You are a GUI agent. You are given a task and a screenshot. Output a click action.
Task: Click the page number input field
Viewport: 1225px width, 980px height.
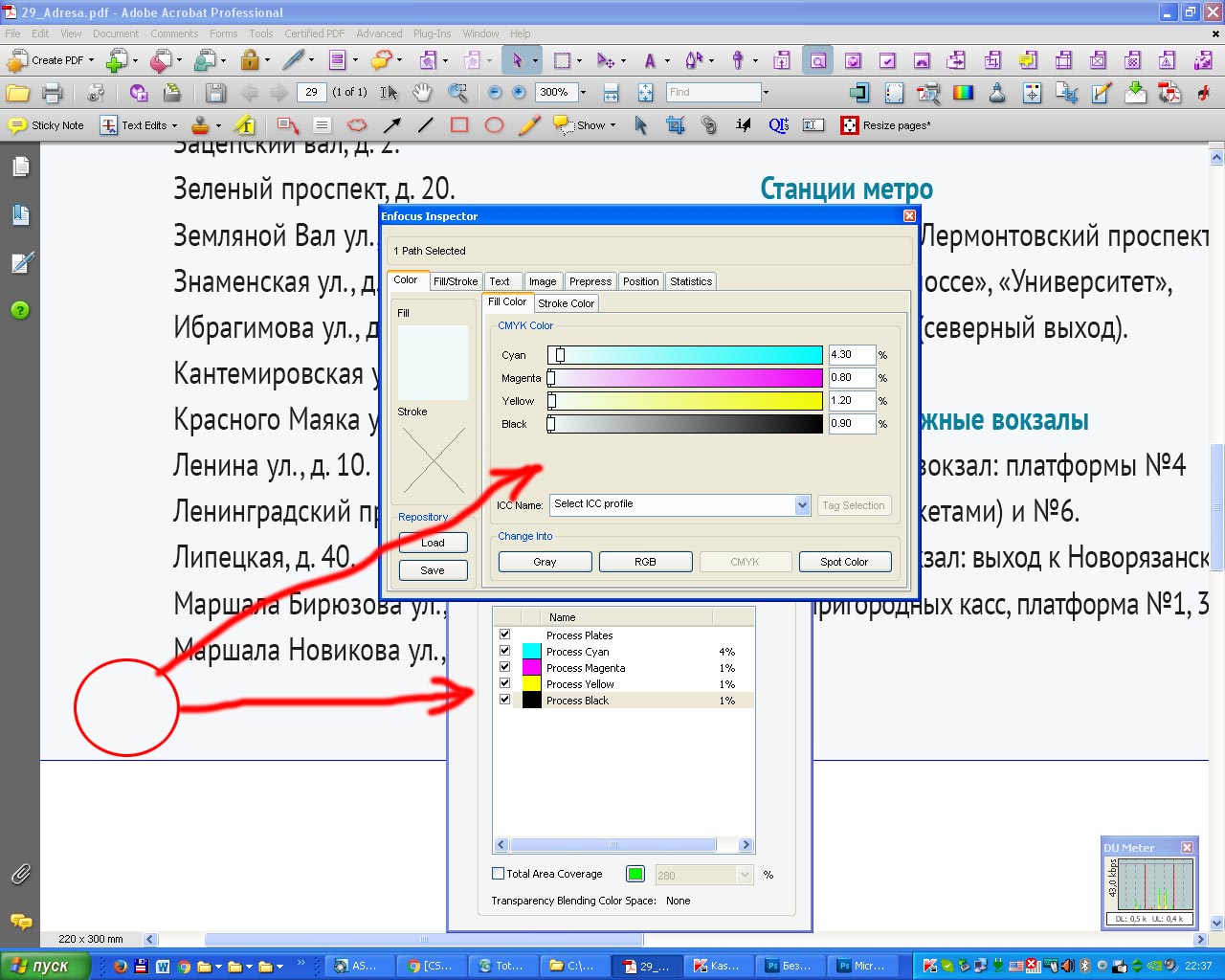pyautogui.click(x=311, y=93)
